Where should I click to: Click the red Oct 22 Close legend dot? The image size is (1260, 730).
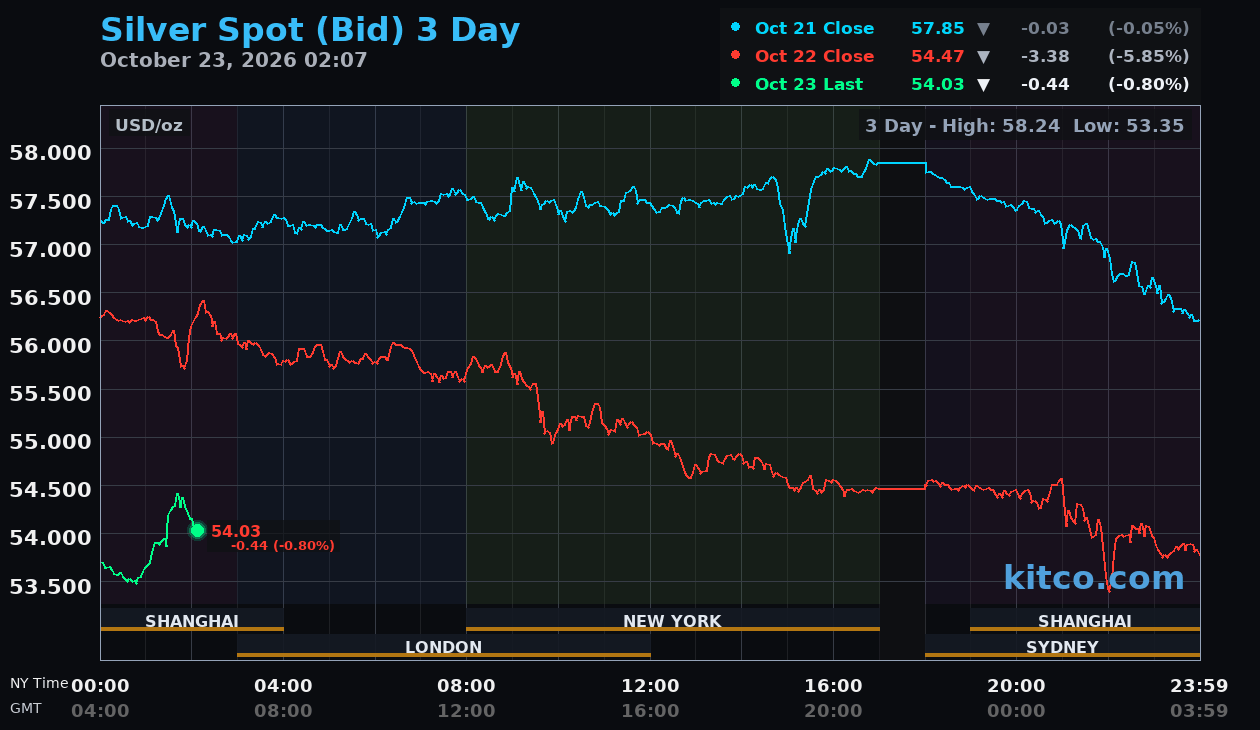coord(736,56)
